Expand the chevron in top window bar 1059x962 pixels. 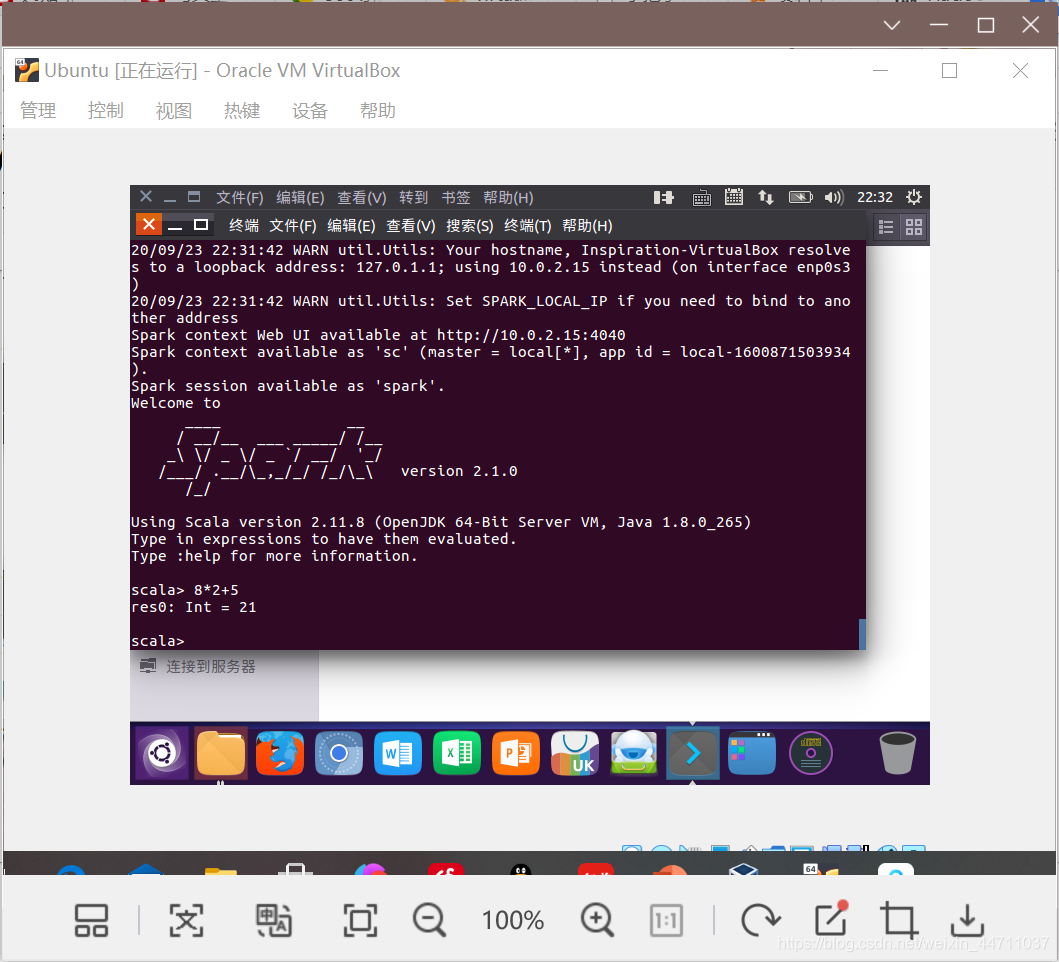(x=892, y=26)
